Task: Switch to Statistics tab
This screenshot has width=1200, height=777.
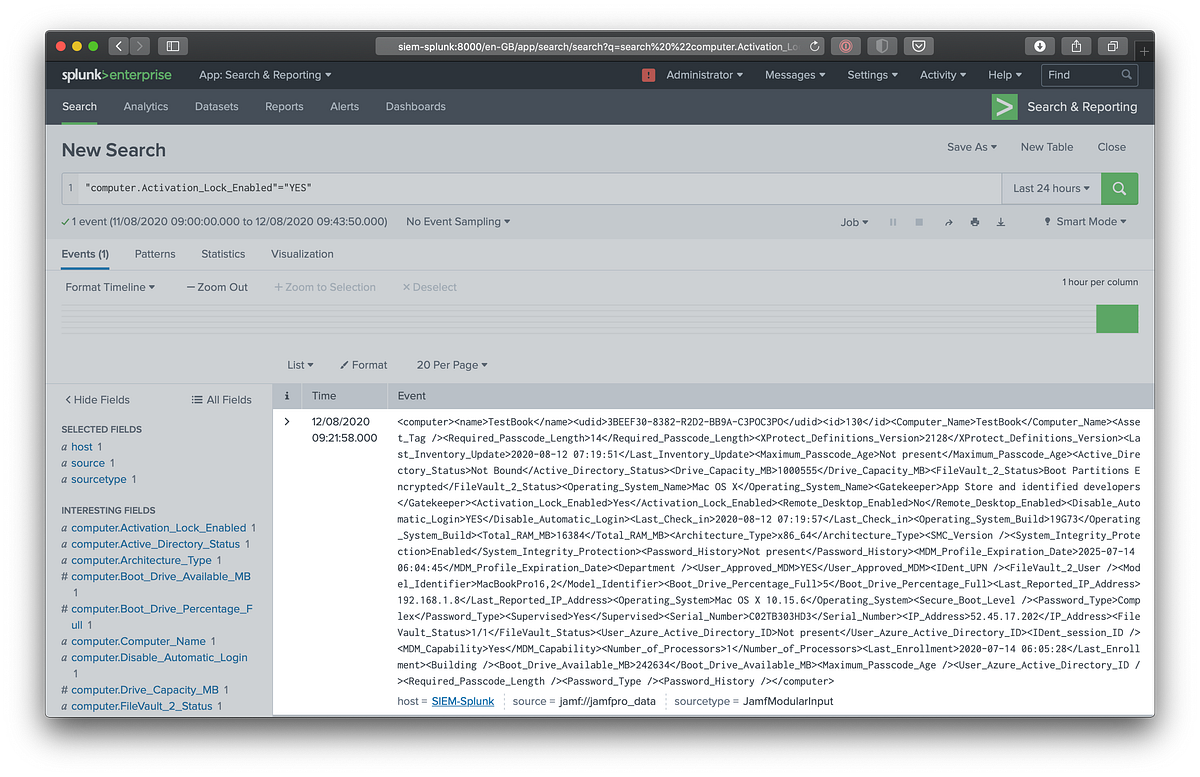Action: [223, 254]
